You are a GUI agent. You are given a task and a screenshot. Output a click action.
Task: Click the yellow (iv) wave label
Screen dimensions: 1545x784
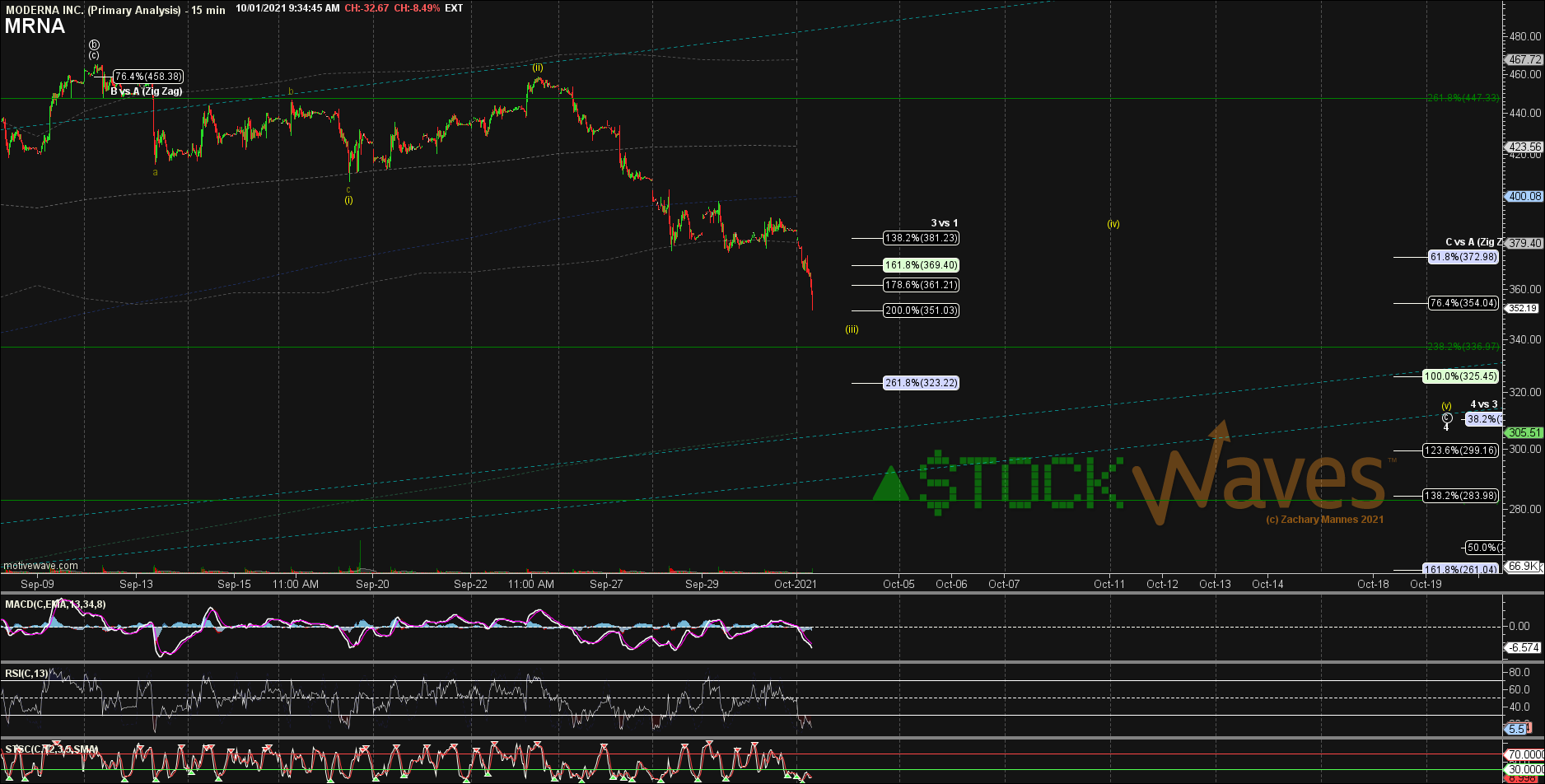1113,224
